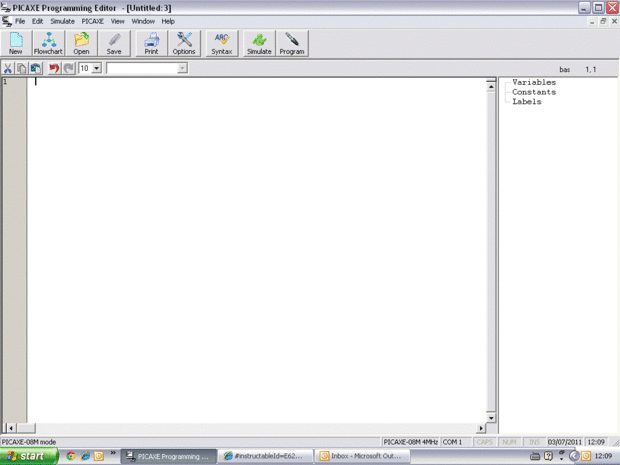Screen dimensions: 620x465
Task: Show hidden tray icons arrow
Action: (x=574, y=456)
